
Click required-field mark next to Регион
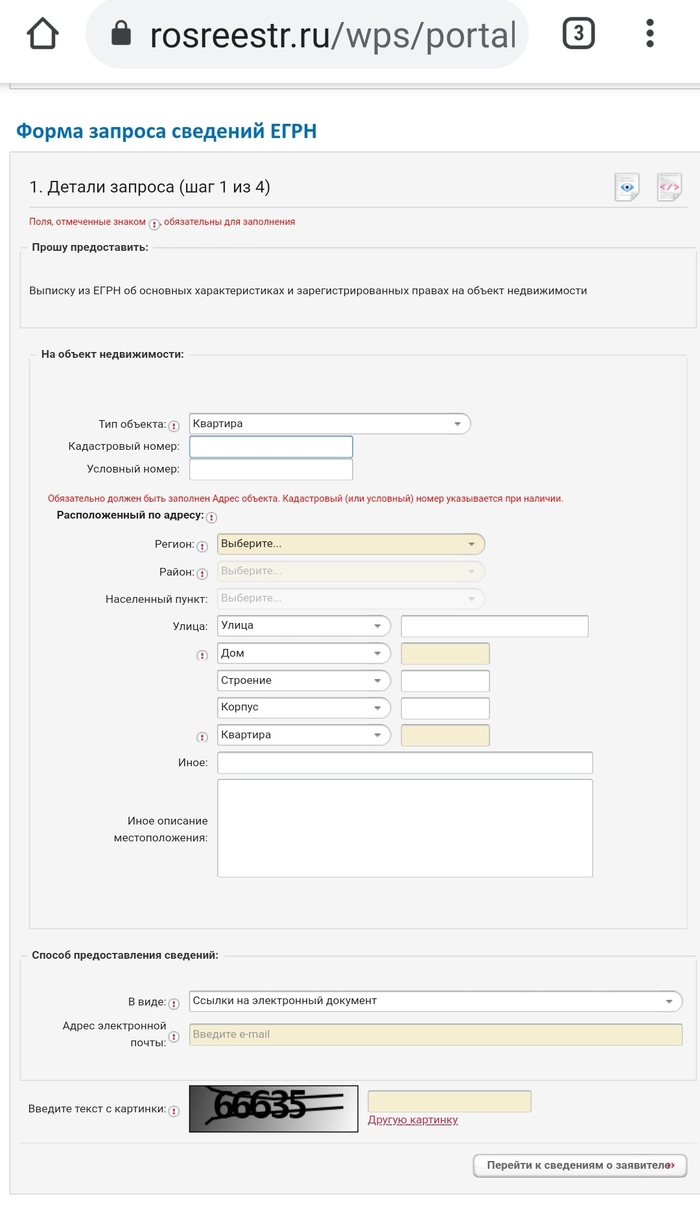click(203, 546)
